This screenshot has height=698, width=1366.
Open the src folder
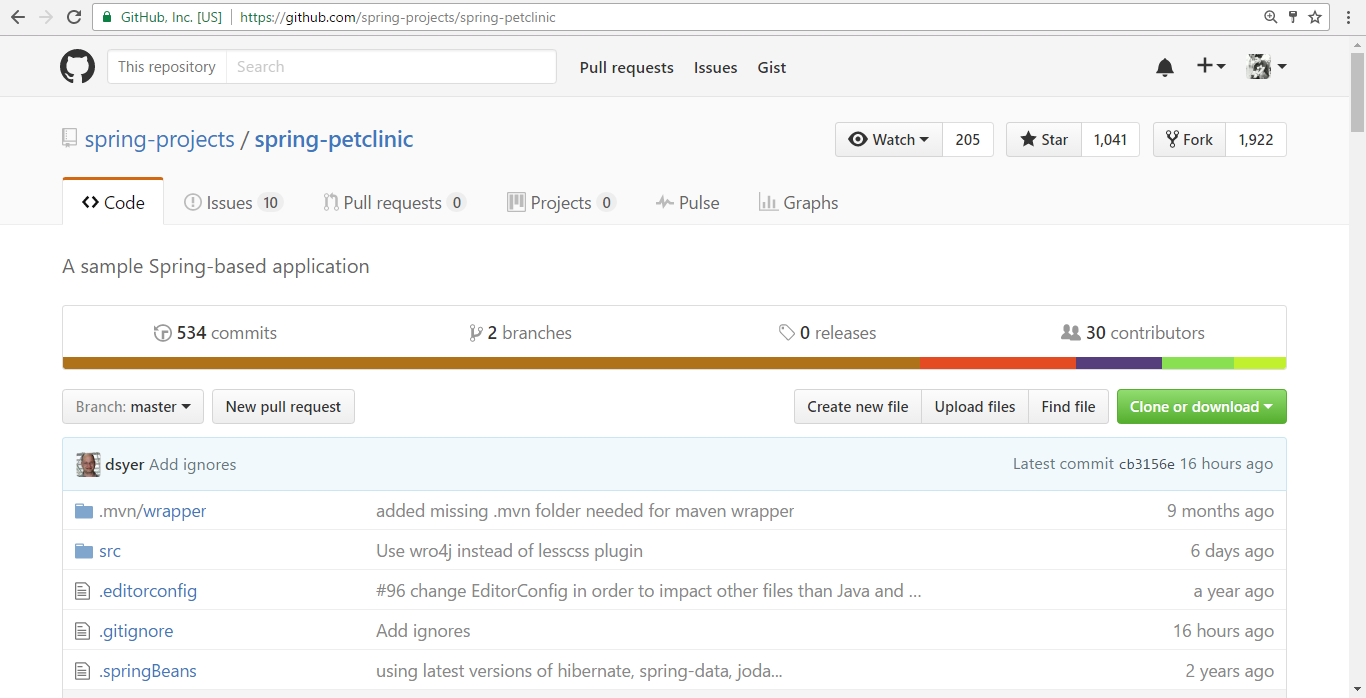[x=110, y=551]
